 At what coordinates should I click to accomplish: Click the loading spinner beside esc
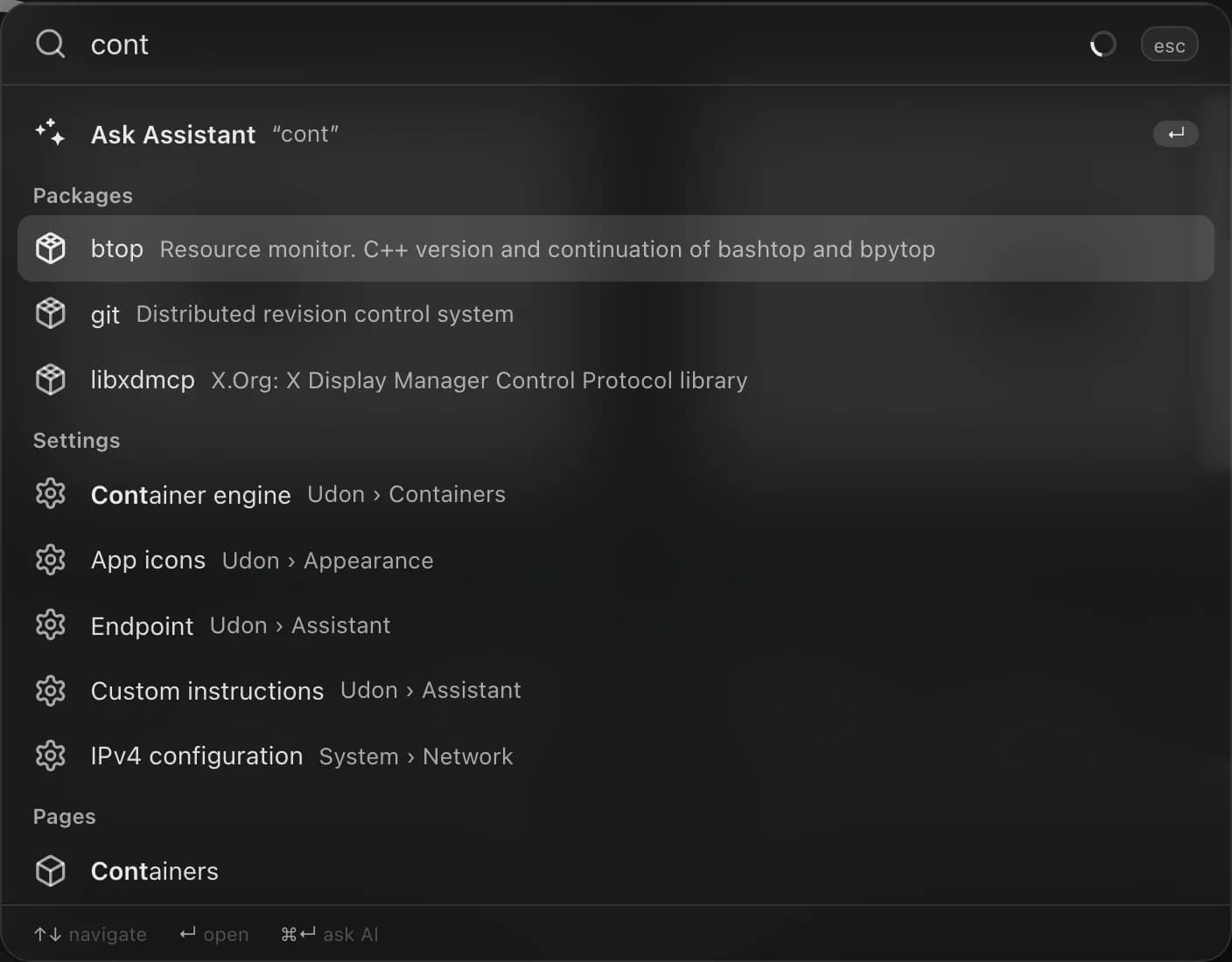1102,44
